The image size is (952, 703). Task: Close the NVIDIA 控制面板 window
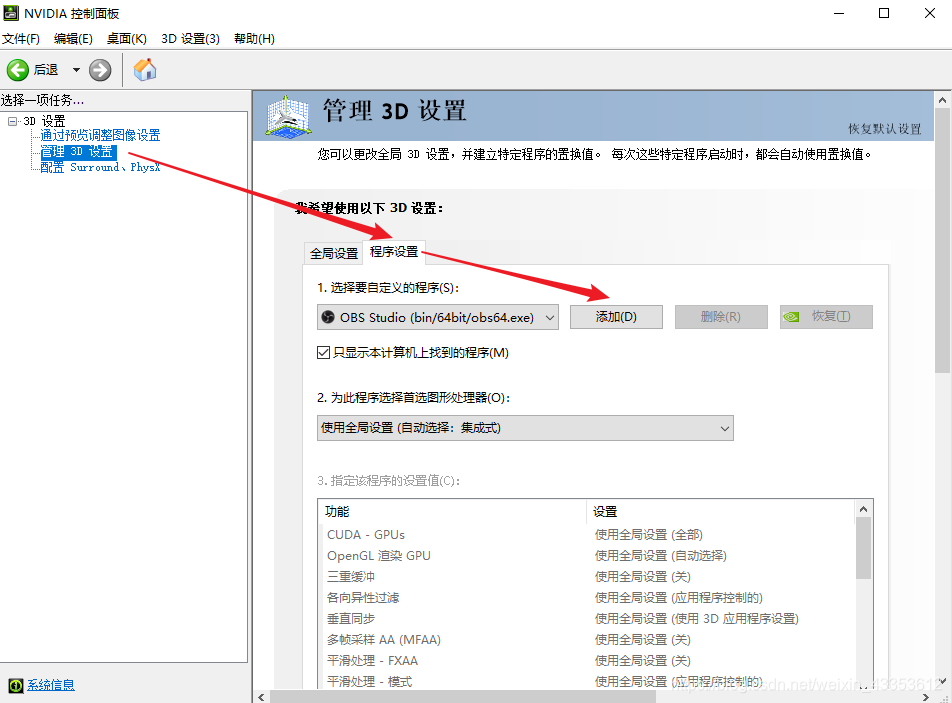pos(930,13)
